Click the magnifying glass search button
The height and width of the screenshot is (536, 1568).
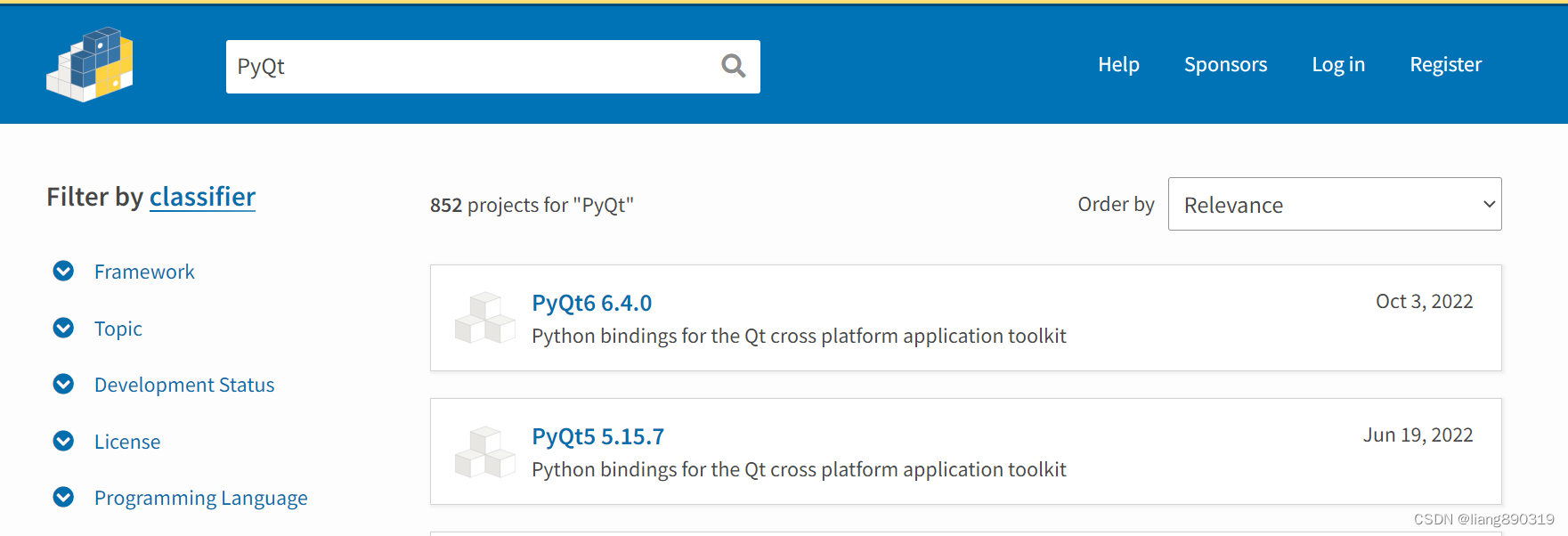click(x=733, y=66)
